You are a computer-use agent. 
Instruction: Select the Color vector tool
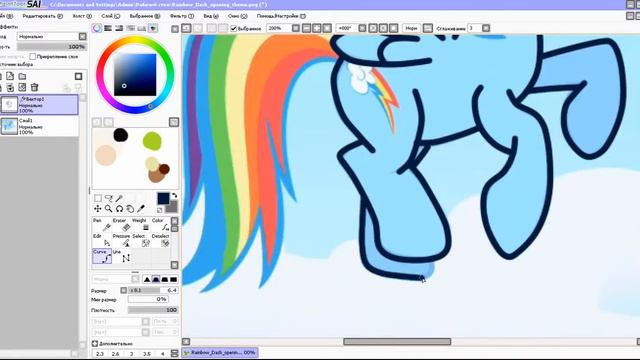point(161,224)
